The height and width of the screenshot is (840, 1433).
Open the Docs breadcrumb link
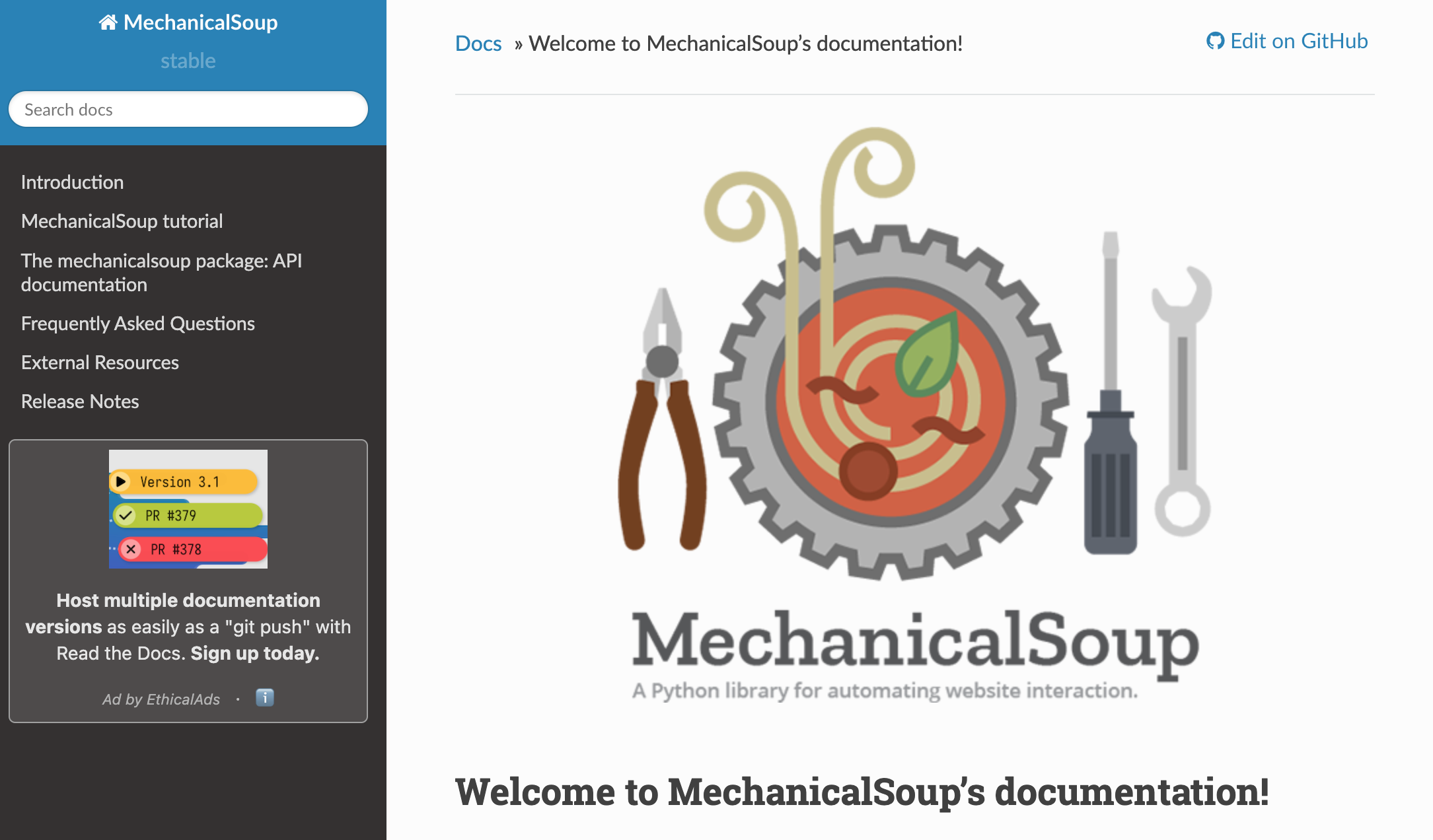pyautogui.click(x=478, y=43)
